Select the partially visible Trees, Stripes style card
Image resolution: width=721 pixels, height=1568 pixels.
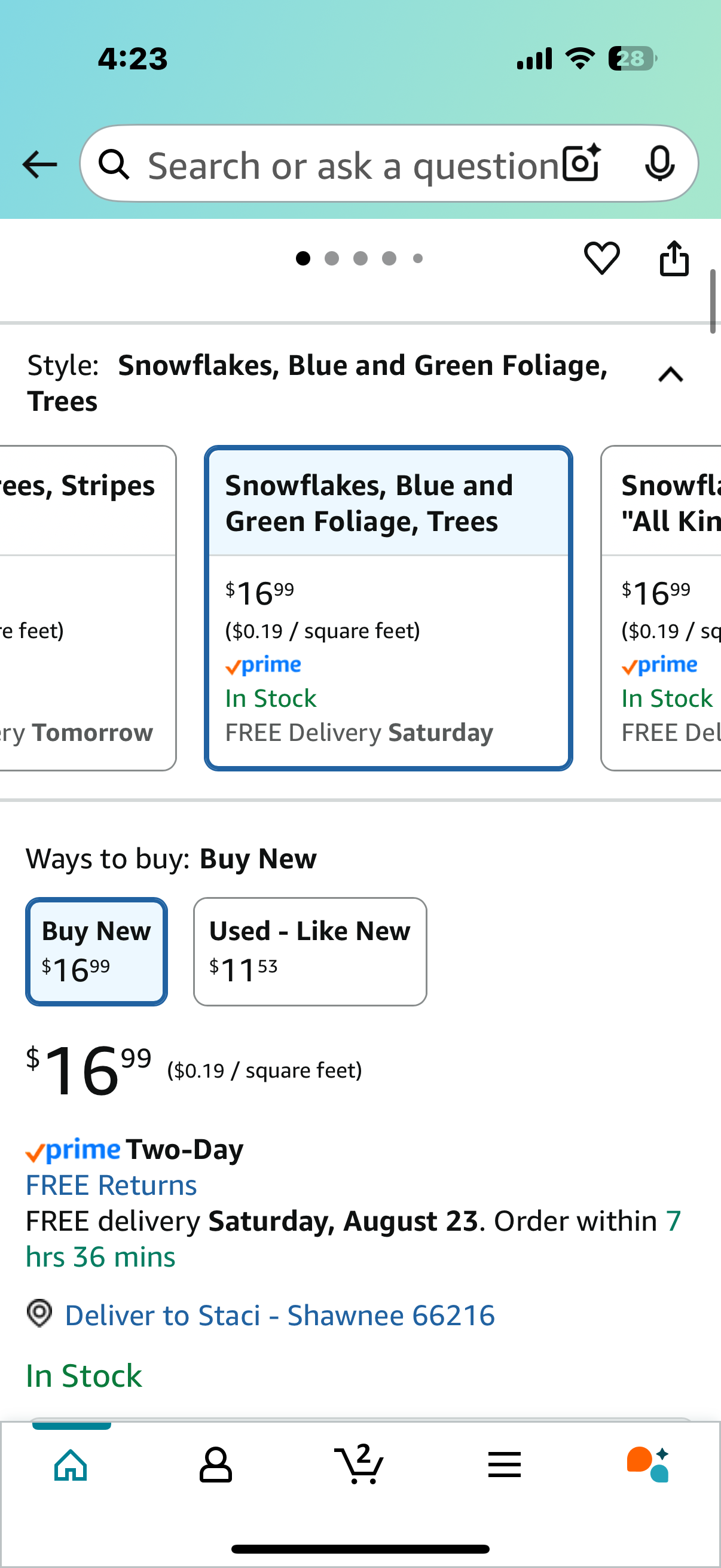88,608
